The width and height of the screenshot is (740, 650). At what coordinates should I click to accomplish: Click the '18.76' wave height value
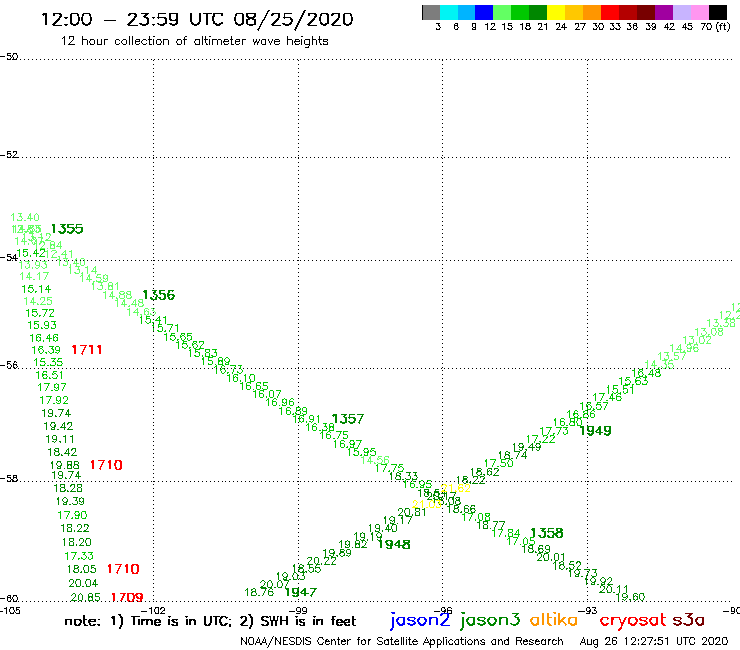click(259, 592)
